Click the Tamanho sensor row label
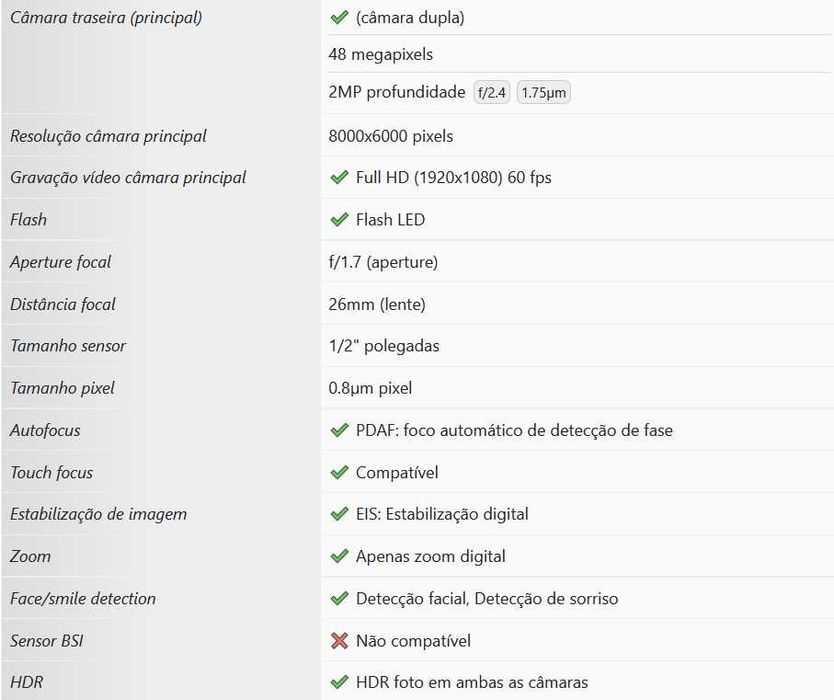Image resolution: width=834 pixels, height=700 pixels. point(68,346)
